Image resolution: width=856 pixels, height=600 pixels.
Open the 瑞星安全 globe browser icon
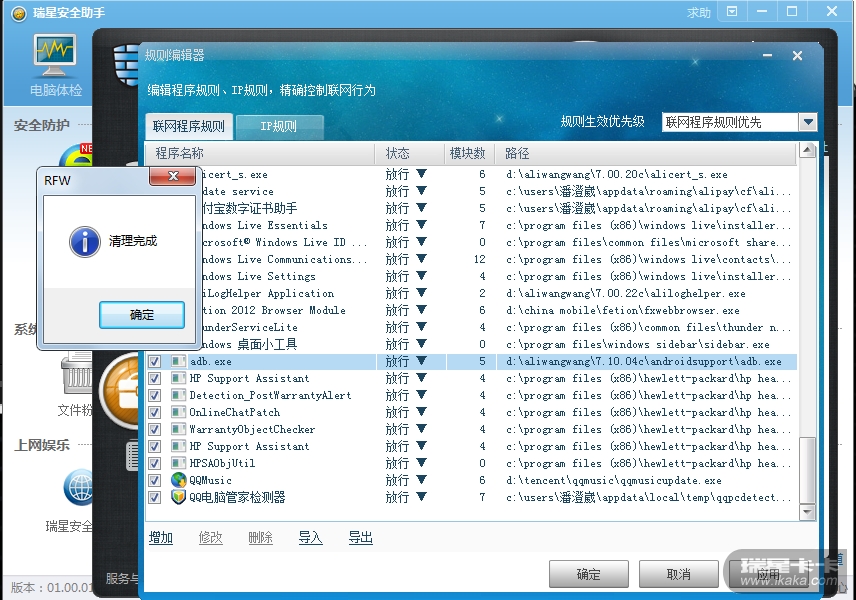79,487
